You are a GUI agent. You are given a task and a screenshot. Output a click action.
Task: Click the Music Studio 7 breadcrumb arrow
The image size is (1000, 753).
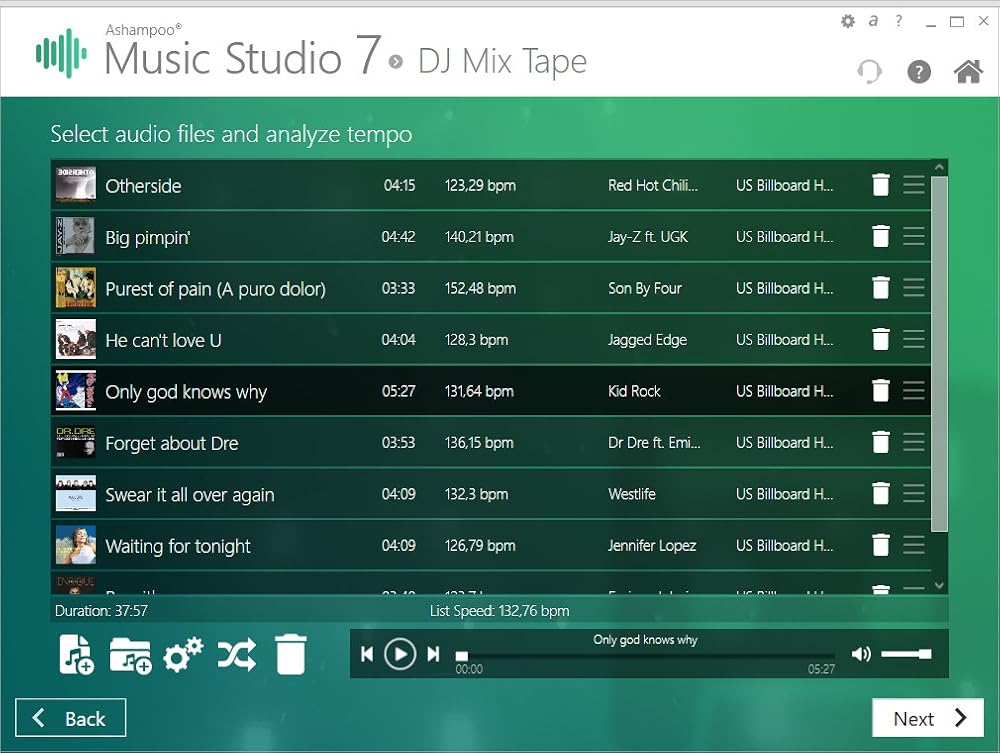tap(395, 62)
